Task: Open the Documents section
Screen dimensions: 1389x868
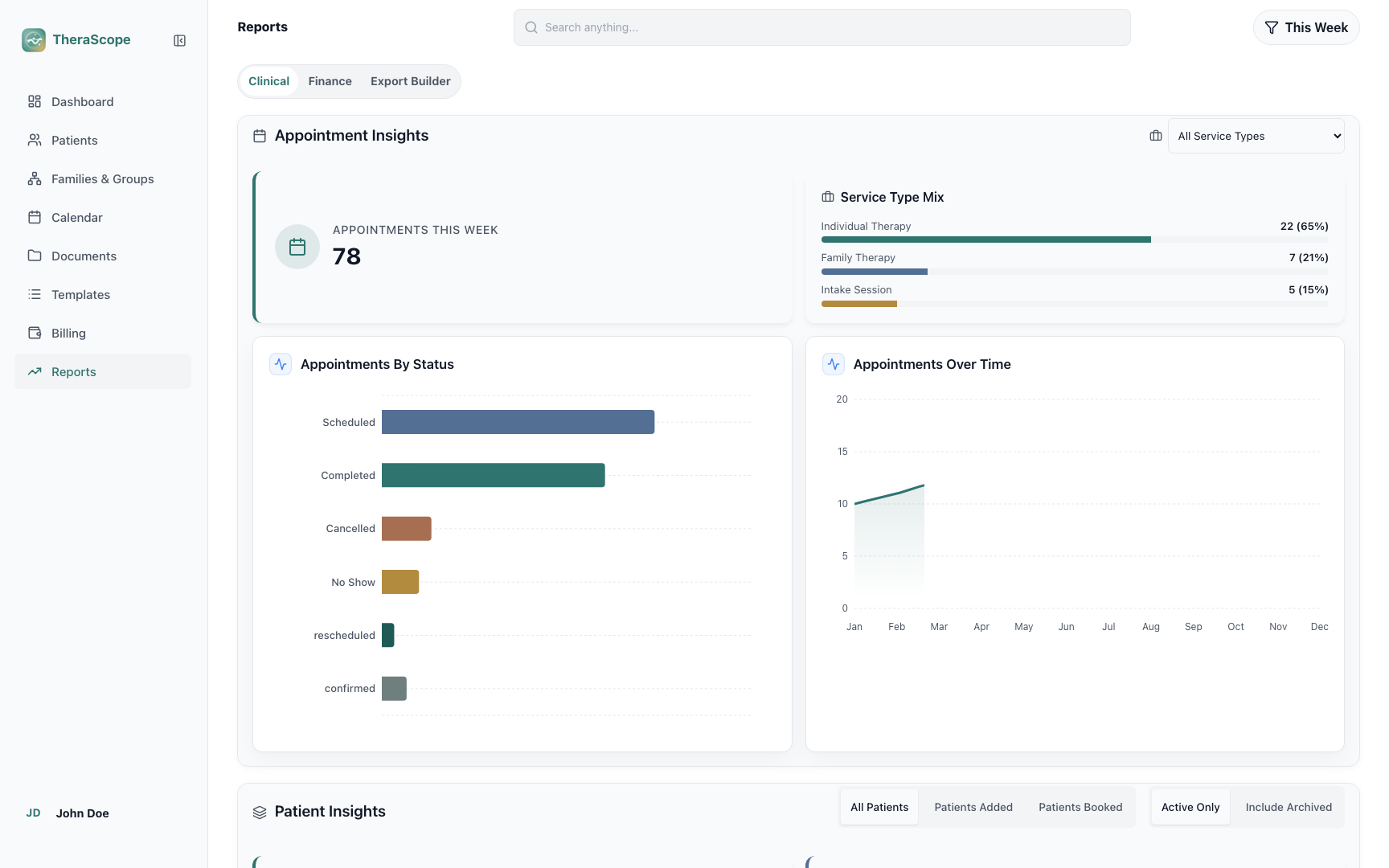Action: [103, 256]
